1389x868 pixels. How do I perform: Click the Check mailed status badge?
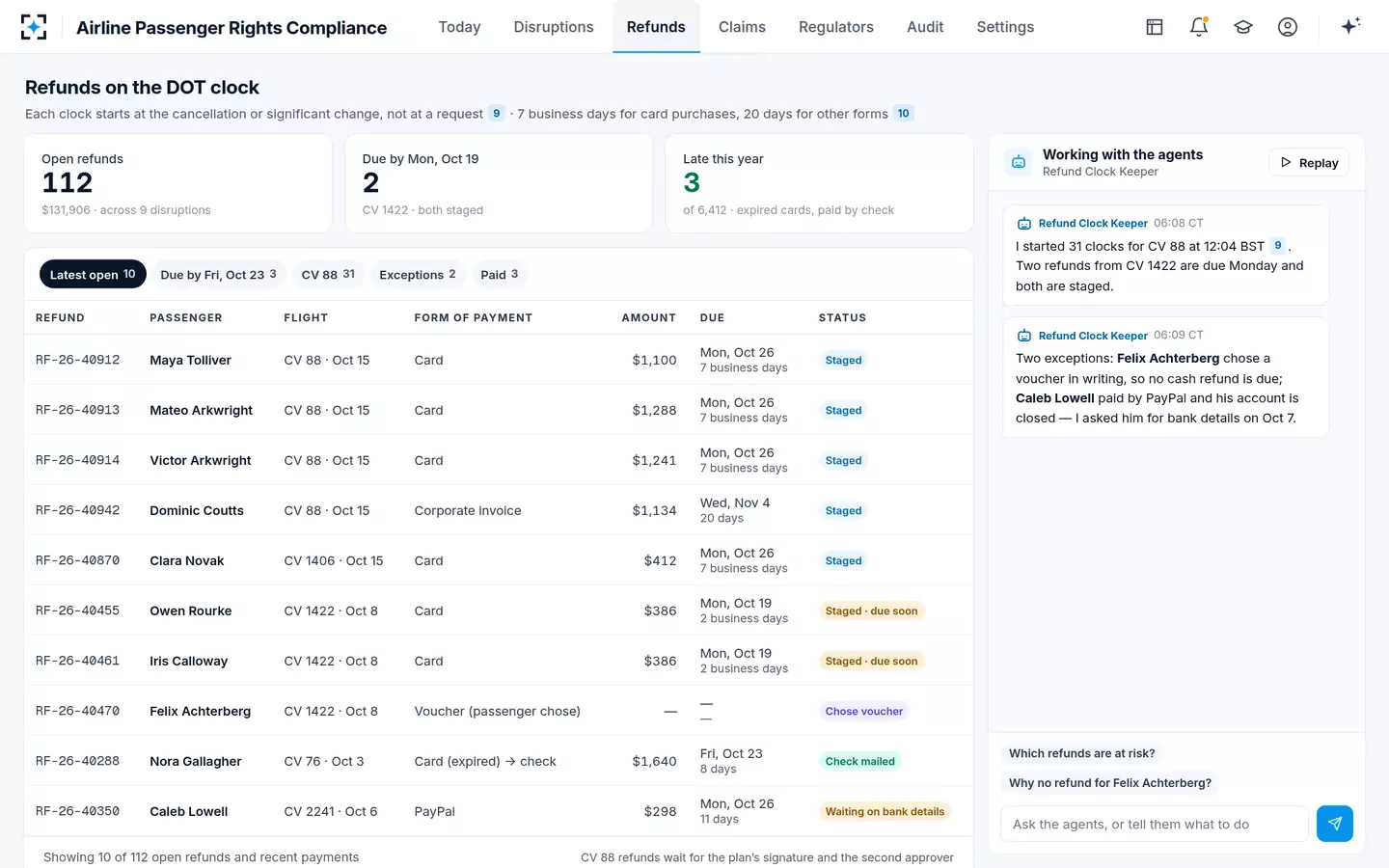click(x=859, y=761)
